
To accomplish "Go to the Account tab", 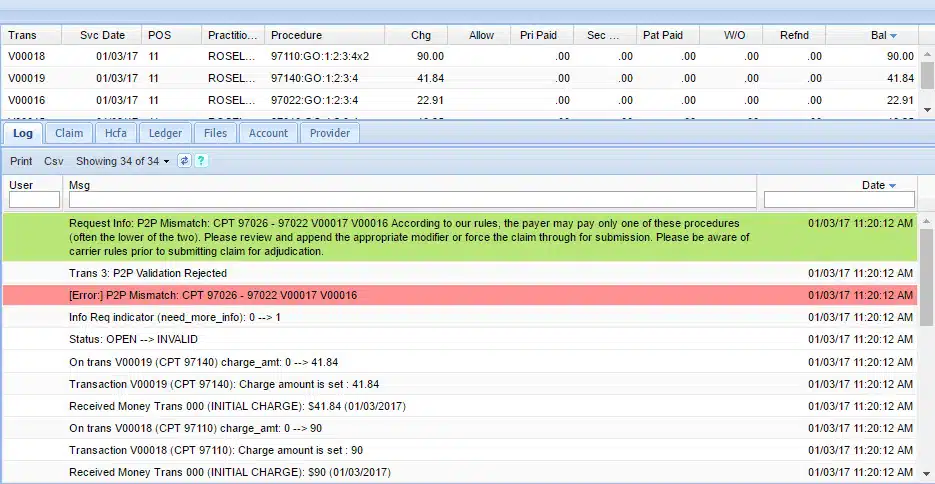I will (x=268, y=133).
